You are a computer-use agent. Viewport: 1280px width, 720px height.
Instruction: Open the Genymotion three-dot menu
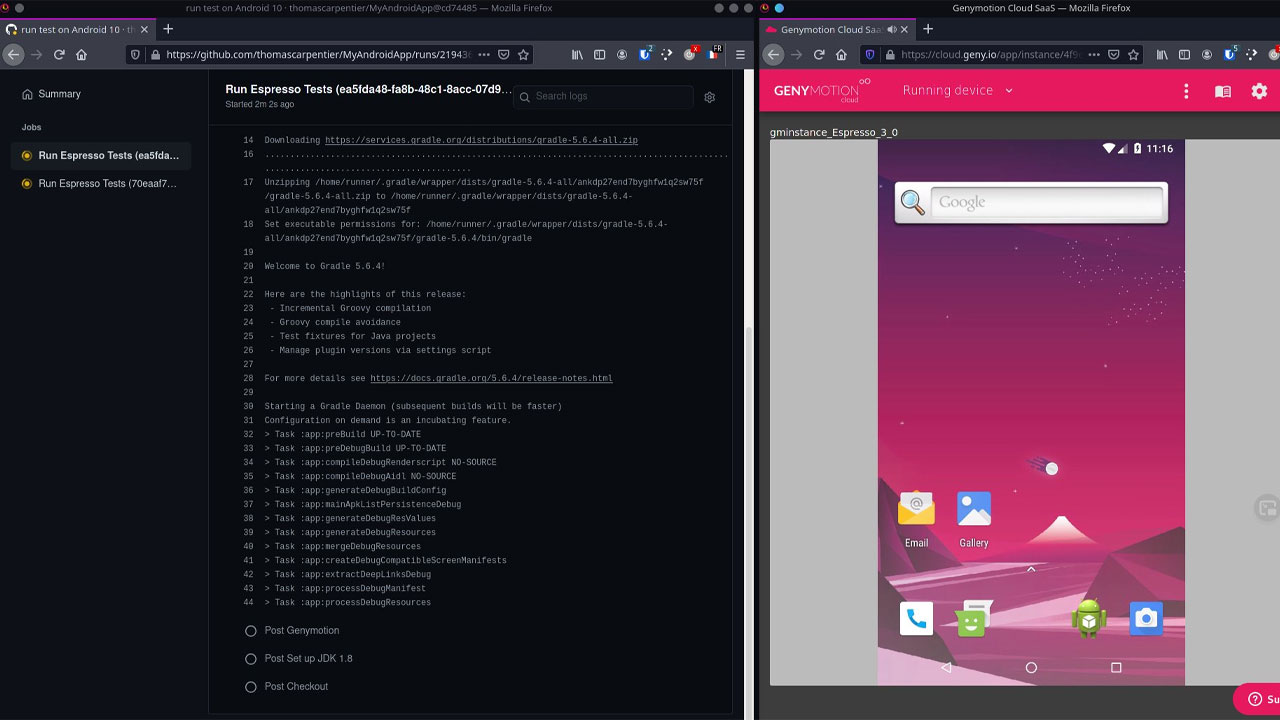coord(1186,90)
